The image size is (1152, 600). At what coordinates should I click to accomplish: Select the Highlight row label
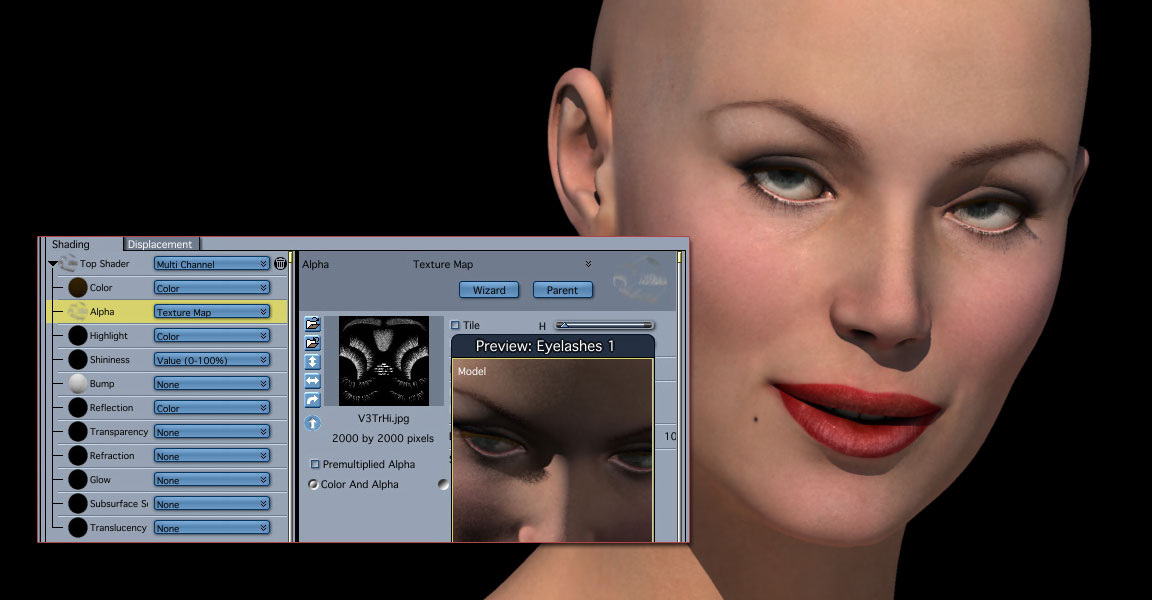tap(109, 336)
